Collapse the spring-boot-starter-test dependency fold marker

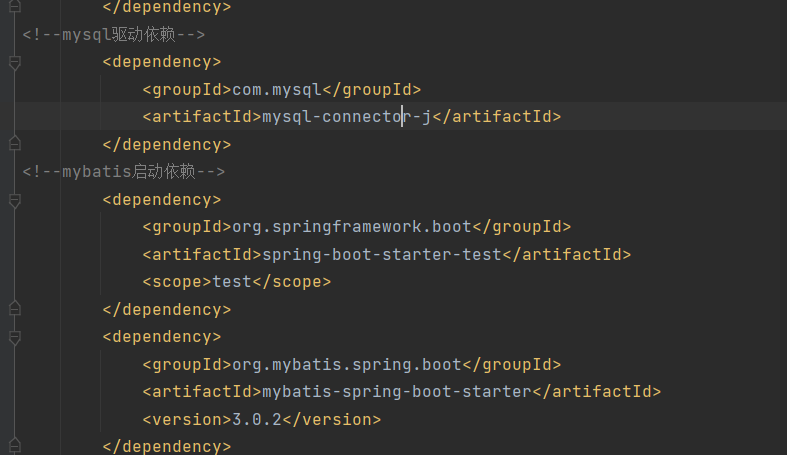point(14,200)
